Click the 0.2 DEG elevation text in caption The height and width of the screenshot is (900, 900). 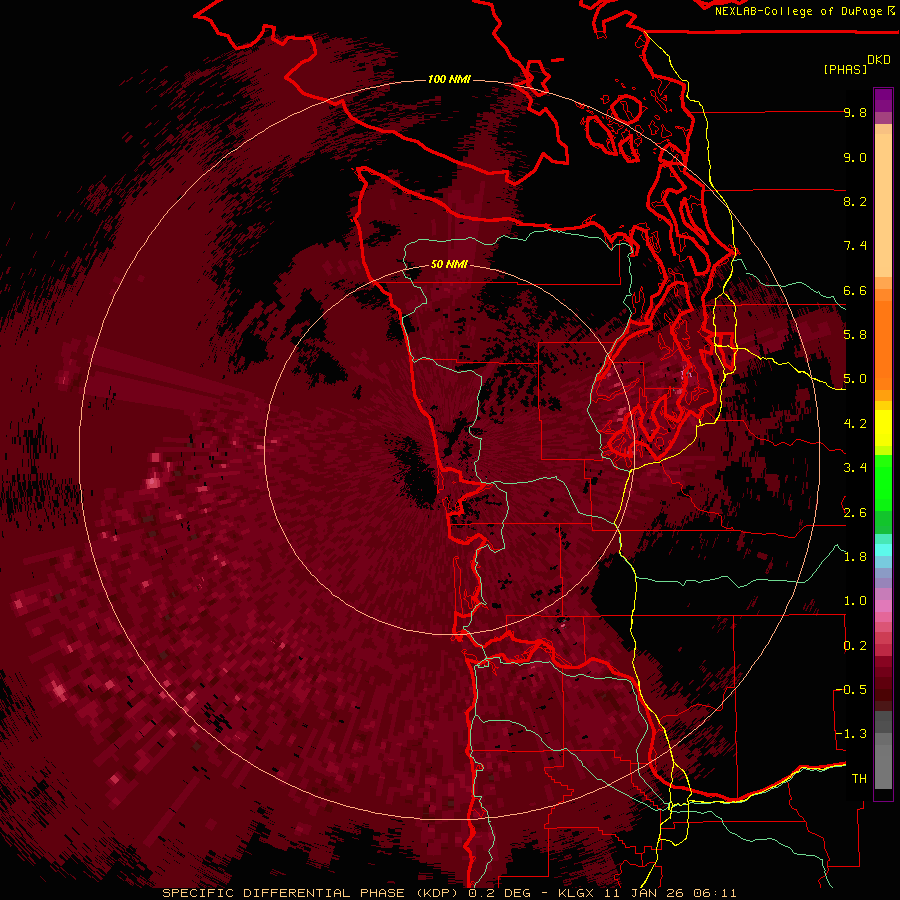[501, 893]
